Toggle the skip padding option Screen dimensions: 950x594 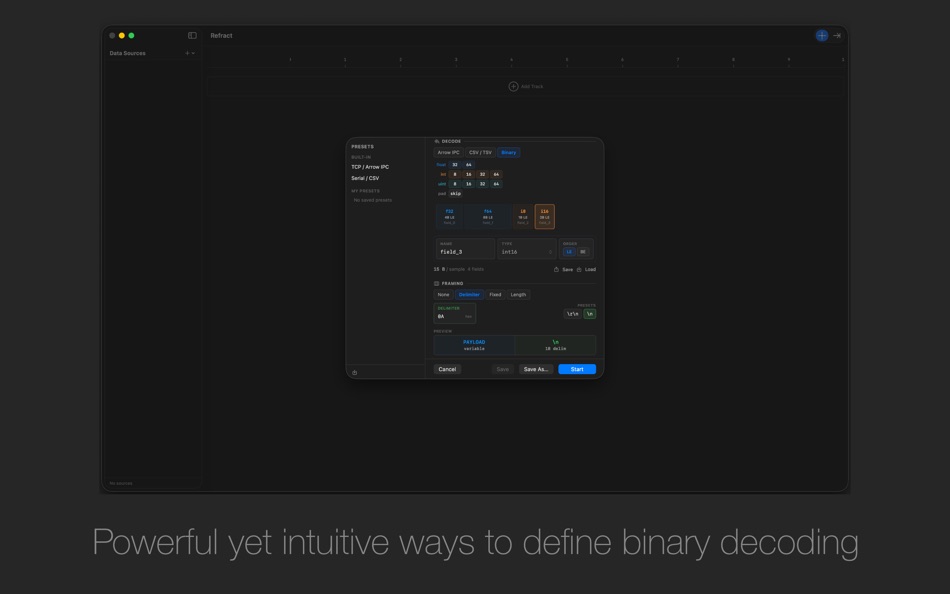click(455, 194)
